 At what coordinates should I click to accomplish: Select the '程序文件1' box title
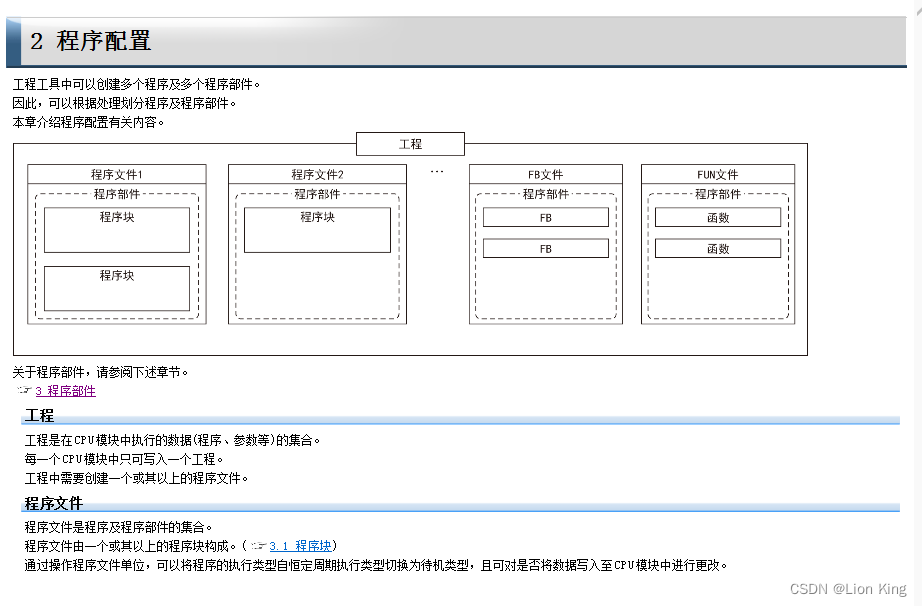point(116,175)
